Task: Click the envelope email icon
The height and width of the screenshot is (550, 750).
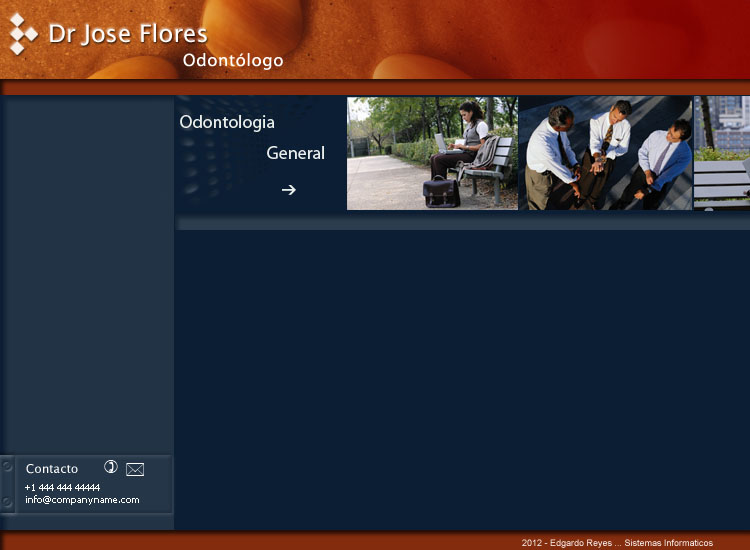Action: tap(135, 469)
